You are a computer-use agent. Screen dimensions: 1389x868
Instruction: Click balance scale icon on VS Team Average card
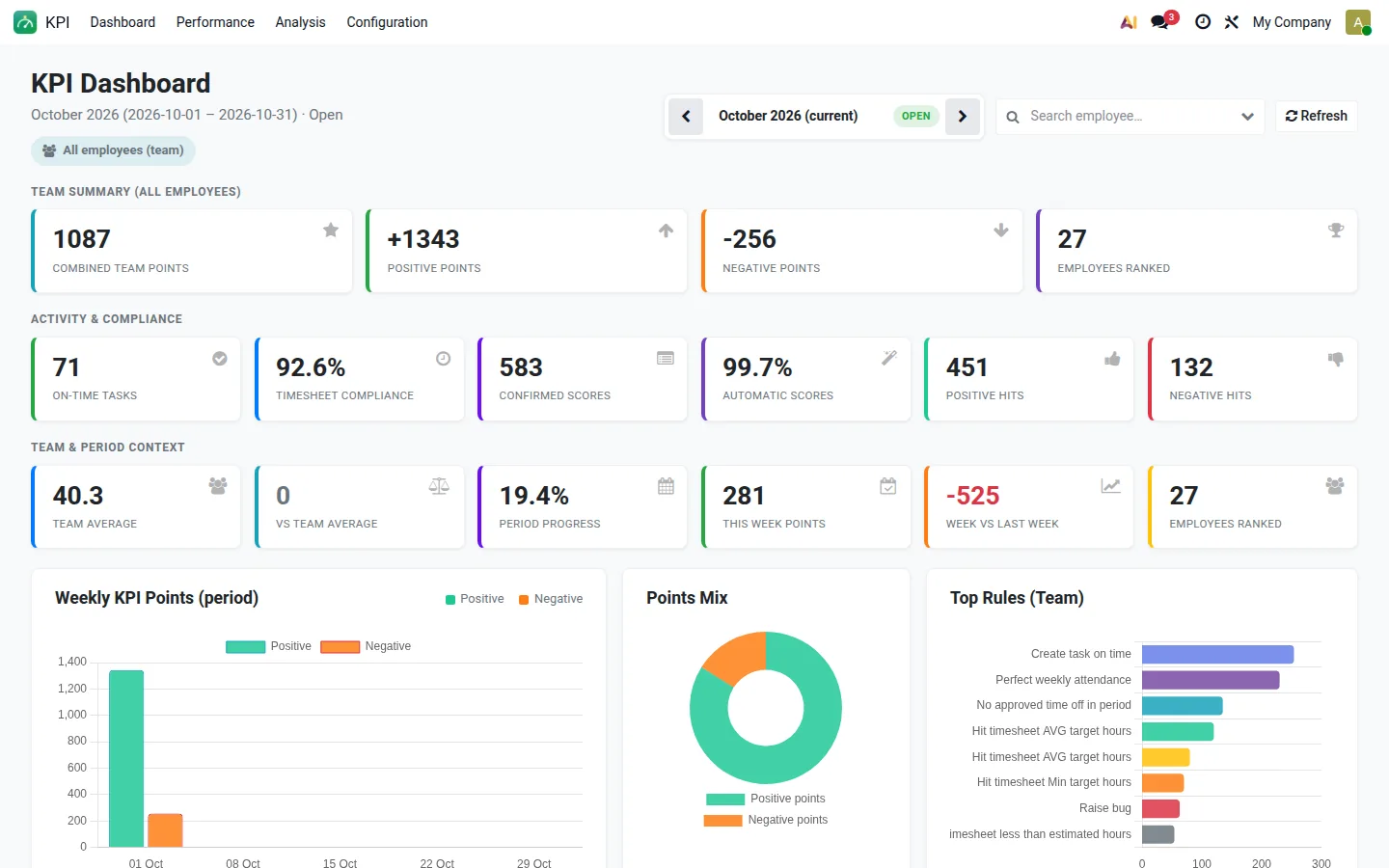pos(439,486)
